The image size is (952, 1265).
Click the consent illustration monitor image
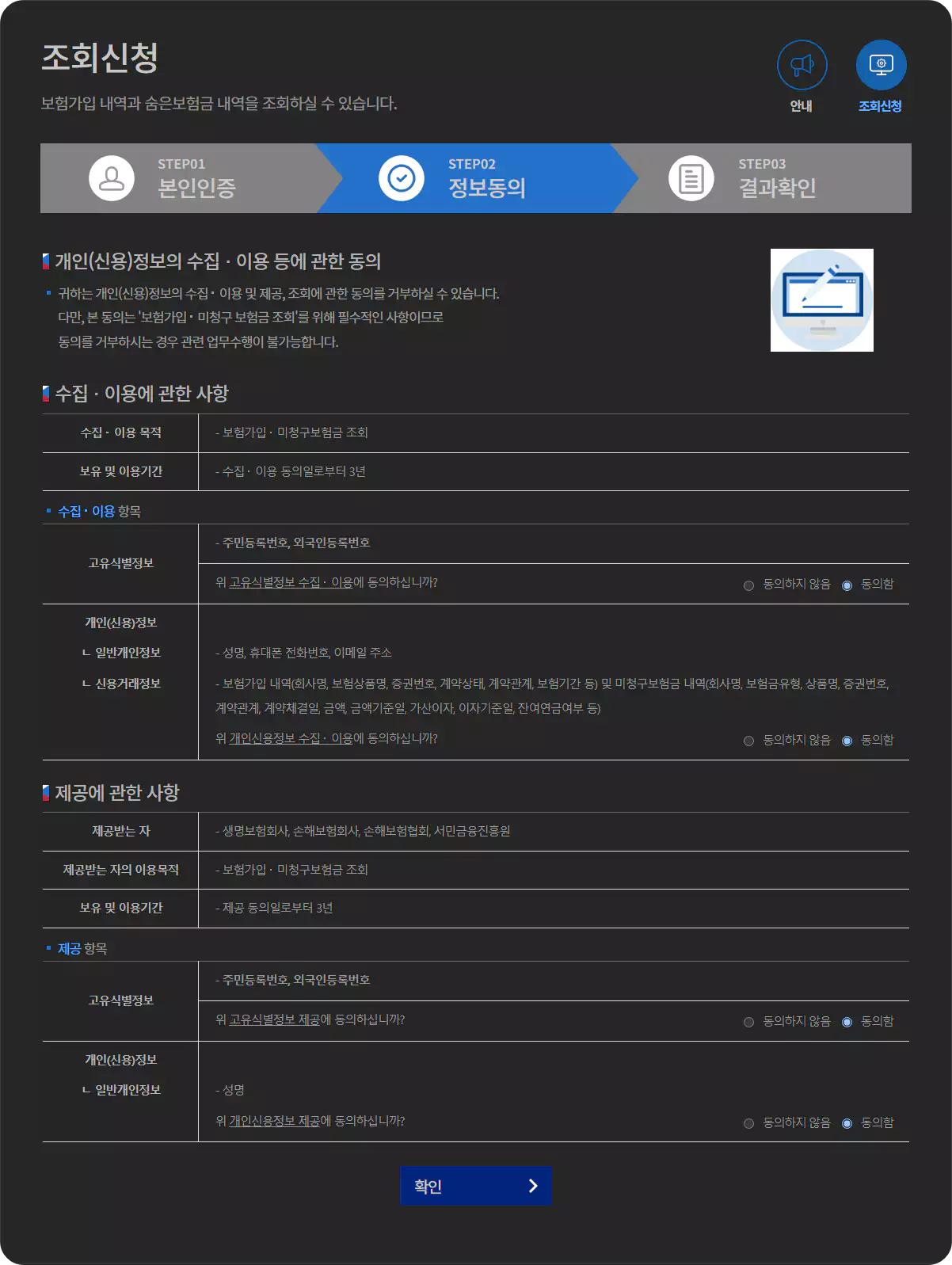pos(822,300)
